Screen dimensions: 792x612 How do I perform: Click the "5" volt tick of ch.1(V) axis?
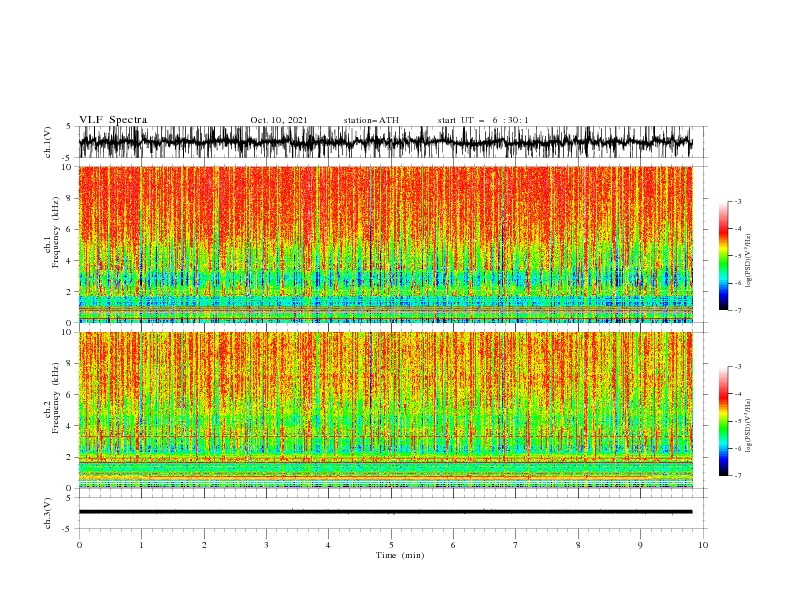[x=69, y=126]
